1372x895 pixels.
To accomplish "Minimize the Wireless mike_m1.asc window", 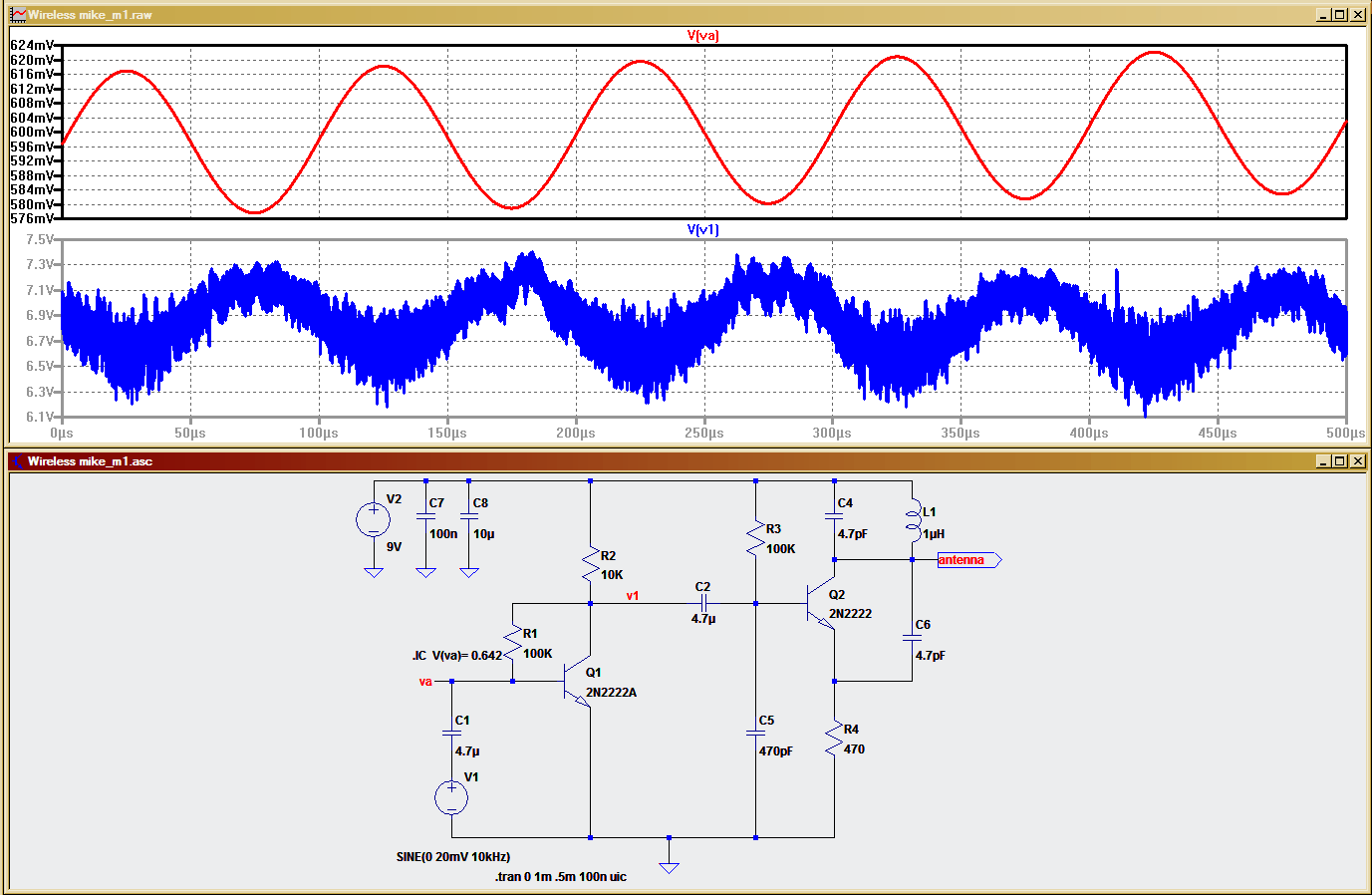I will click(x=1323, y=461).
